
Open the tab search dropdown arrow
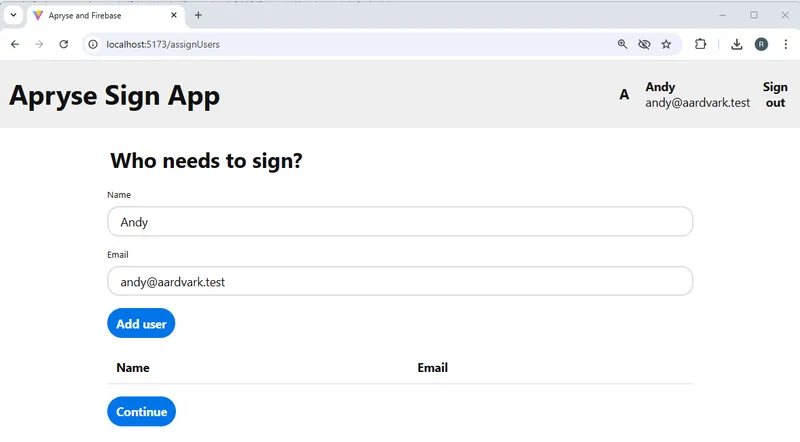(x=14, y=15)
